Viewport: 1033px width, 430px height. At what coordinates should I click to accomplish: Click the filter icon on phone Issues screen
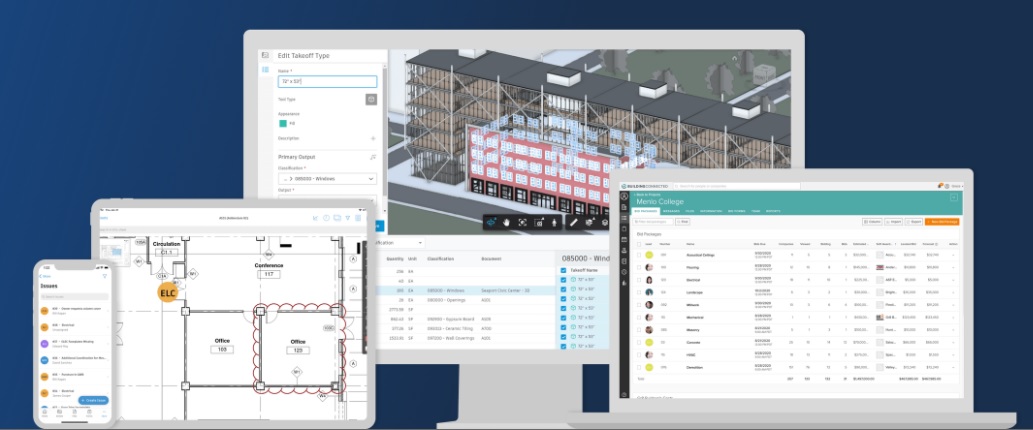(x=104, y=276)
